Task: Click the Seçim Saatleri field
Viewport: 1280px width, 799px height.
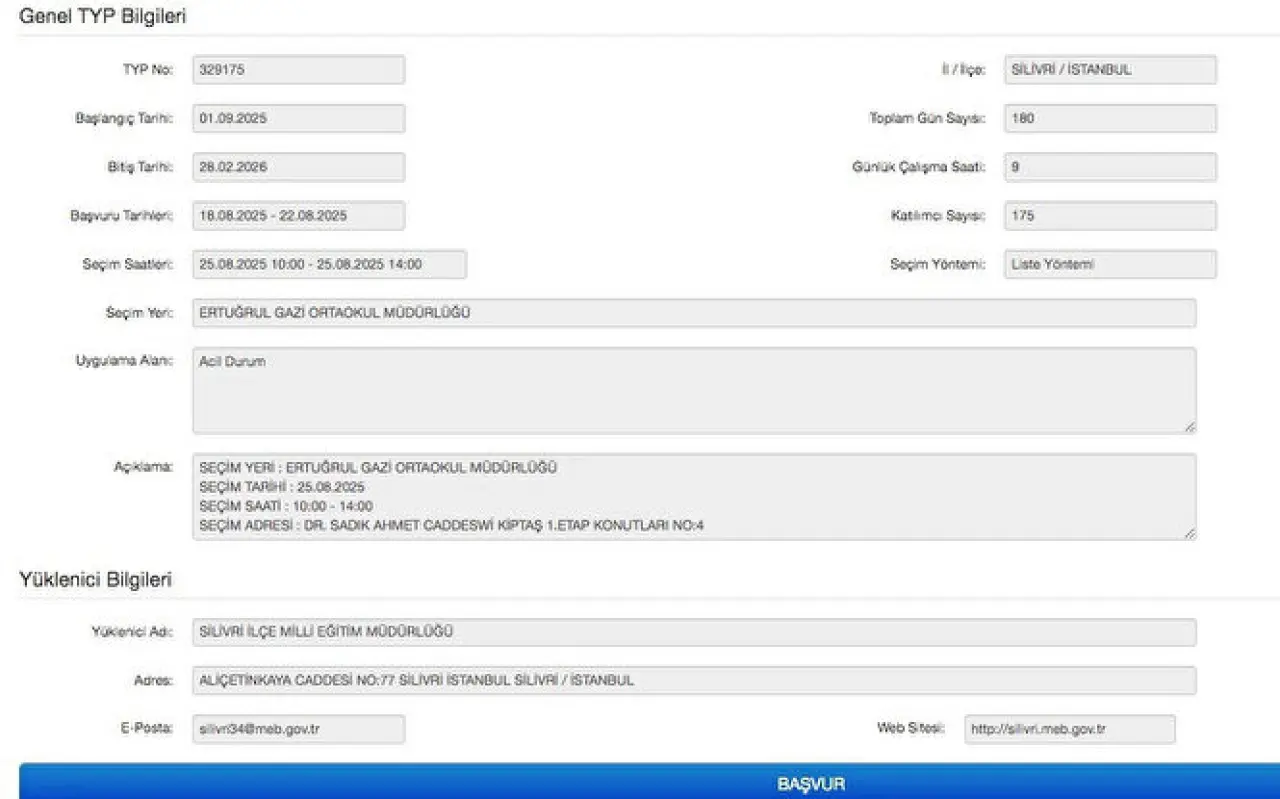Action: pos(329,265)
